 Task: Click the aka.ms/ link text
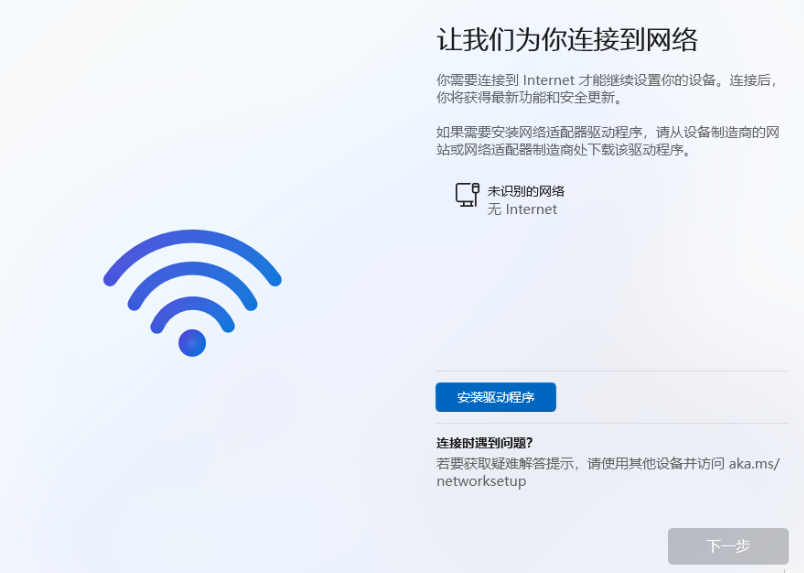pos(754,463)
